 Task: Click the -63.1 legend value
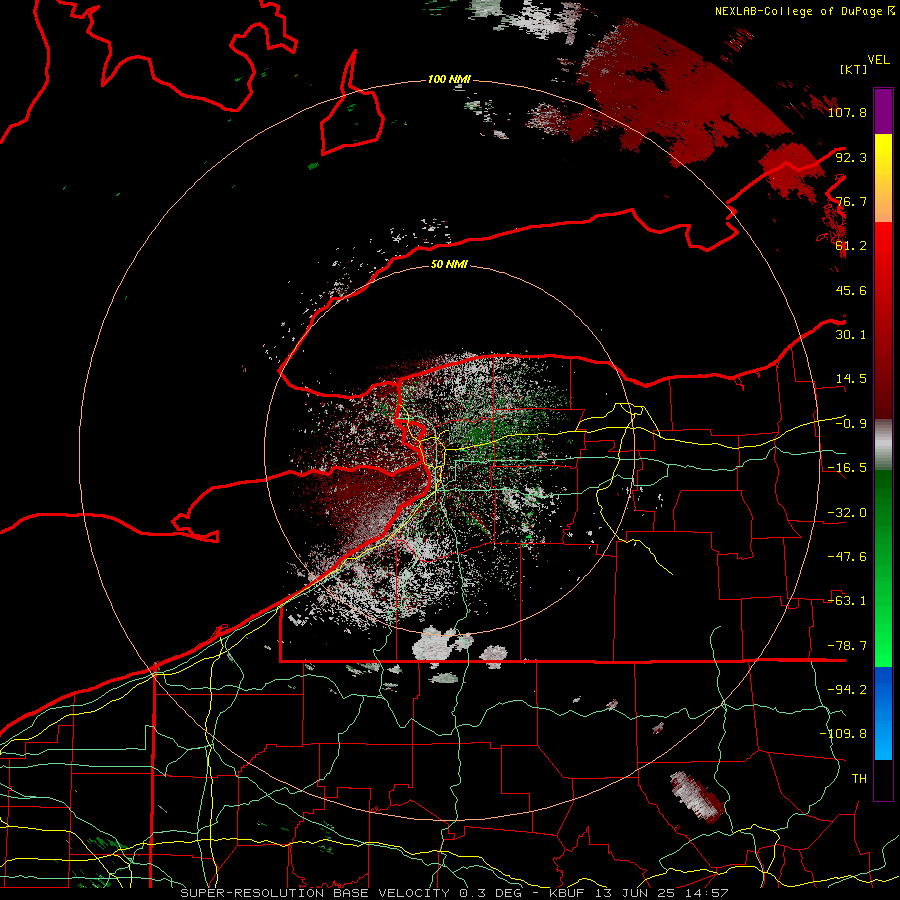[847, 600]
